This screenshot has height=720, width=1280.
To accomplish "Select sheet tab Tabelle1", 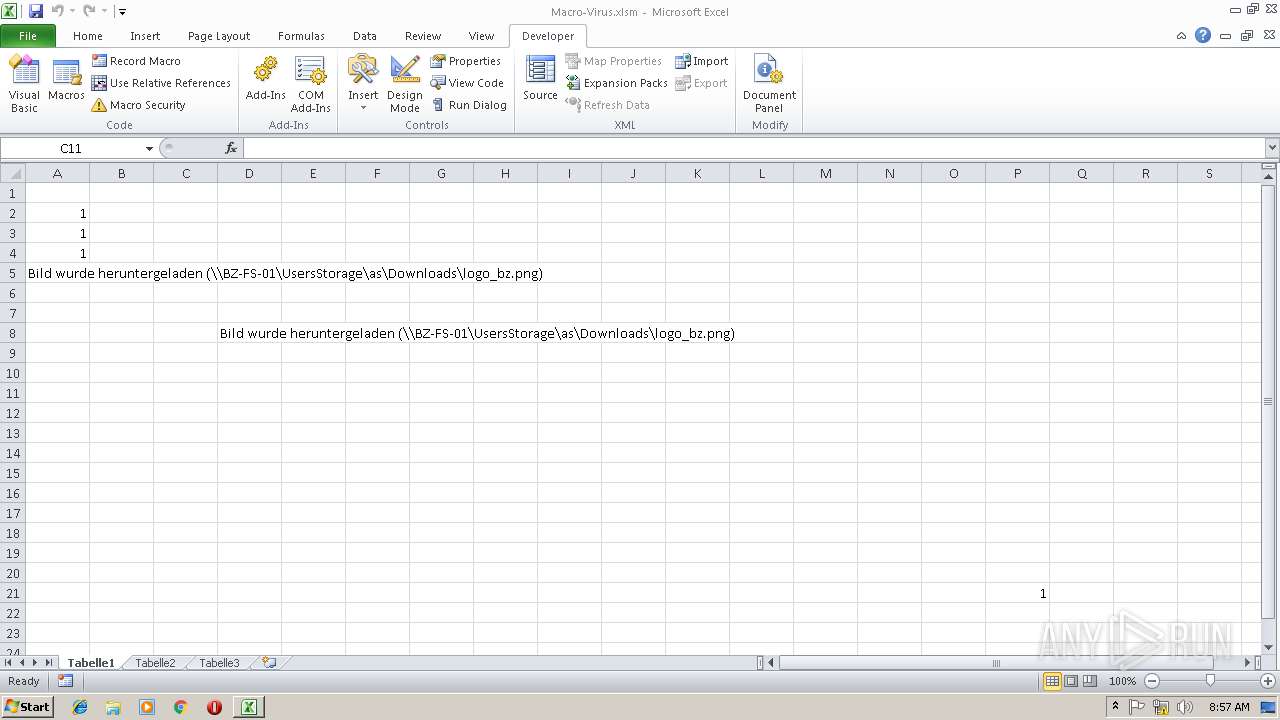I will [91, 663].
